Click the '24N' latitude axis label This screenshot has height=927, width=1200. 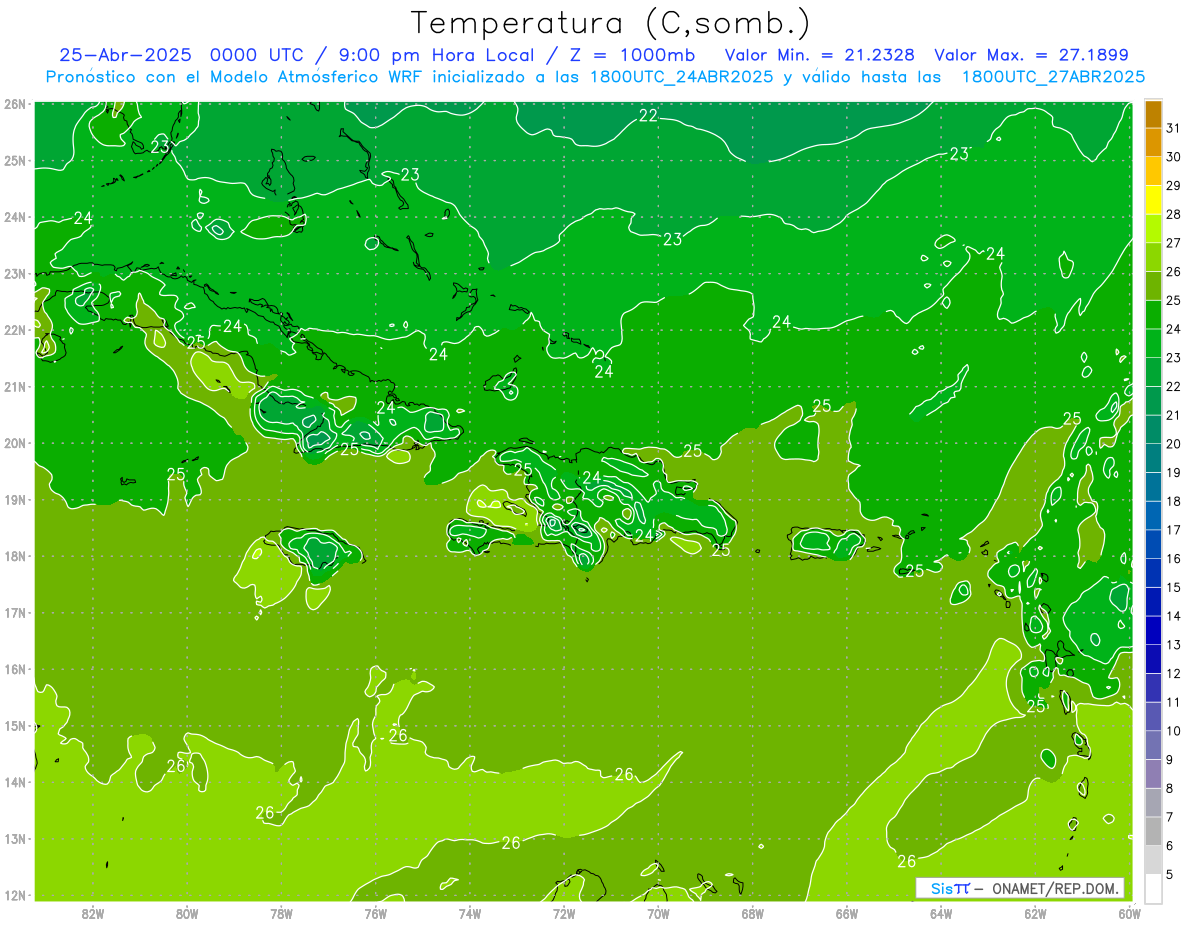(15, 217)
